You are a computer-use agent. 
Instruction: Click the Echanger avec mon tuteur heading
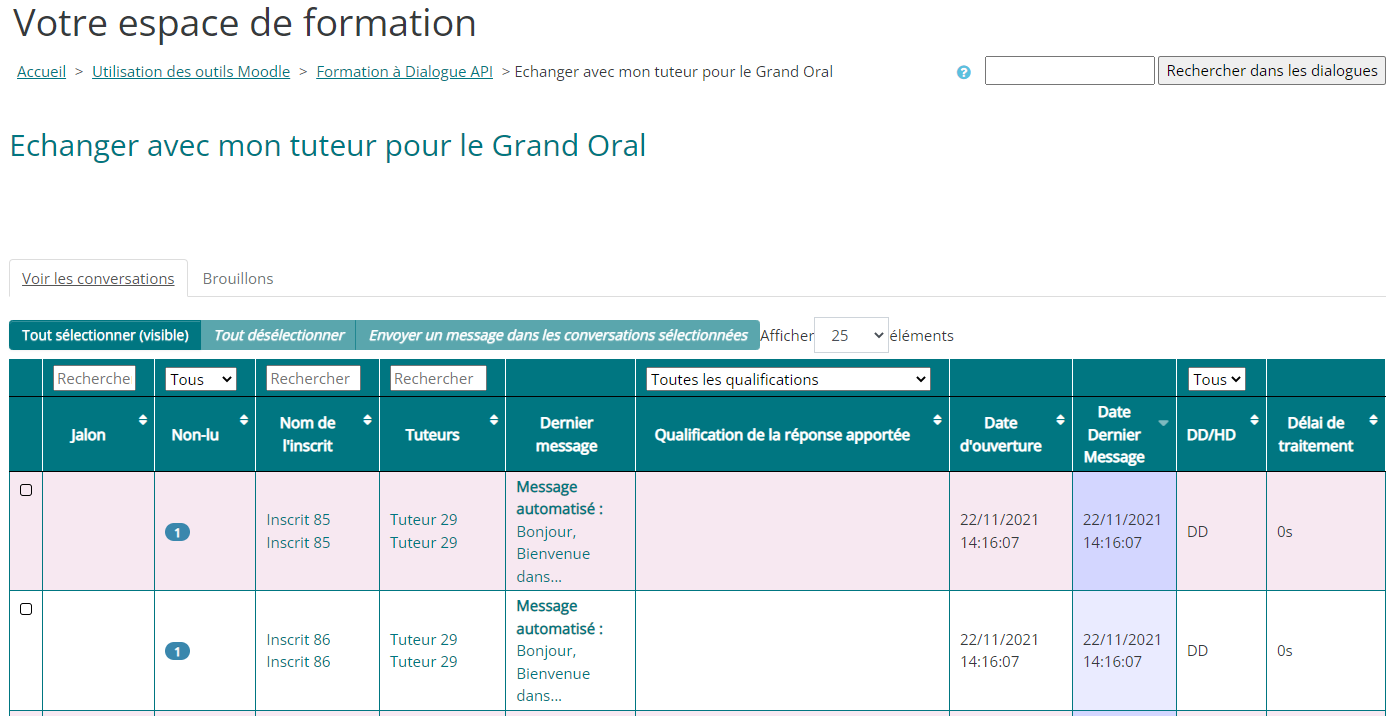coord(328,146)
